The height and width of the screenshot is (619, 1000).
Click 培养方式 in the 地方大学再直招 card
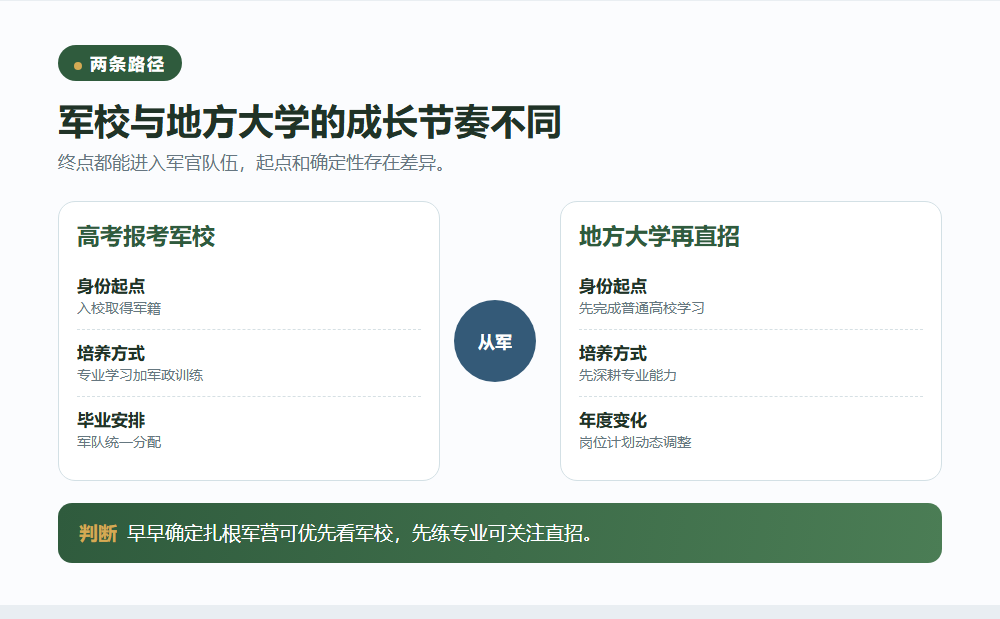click(613, 353)
